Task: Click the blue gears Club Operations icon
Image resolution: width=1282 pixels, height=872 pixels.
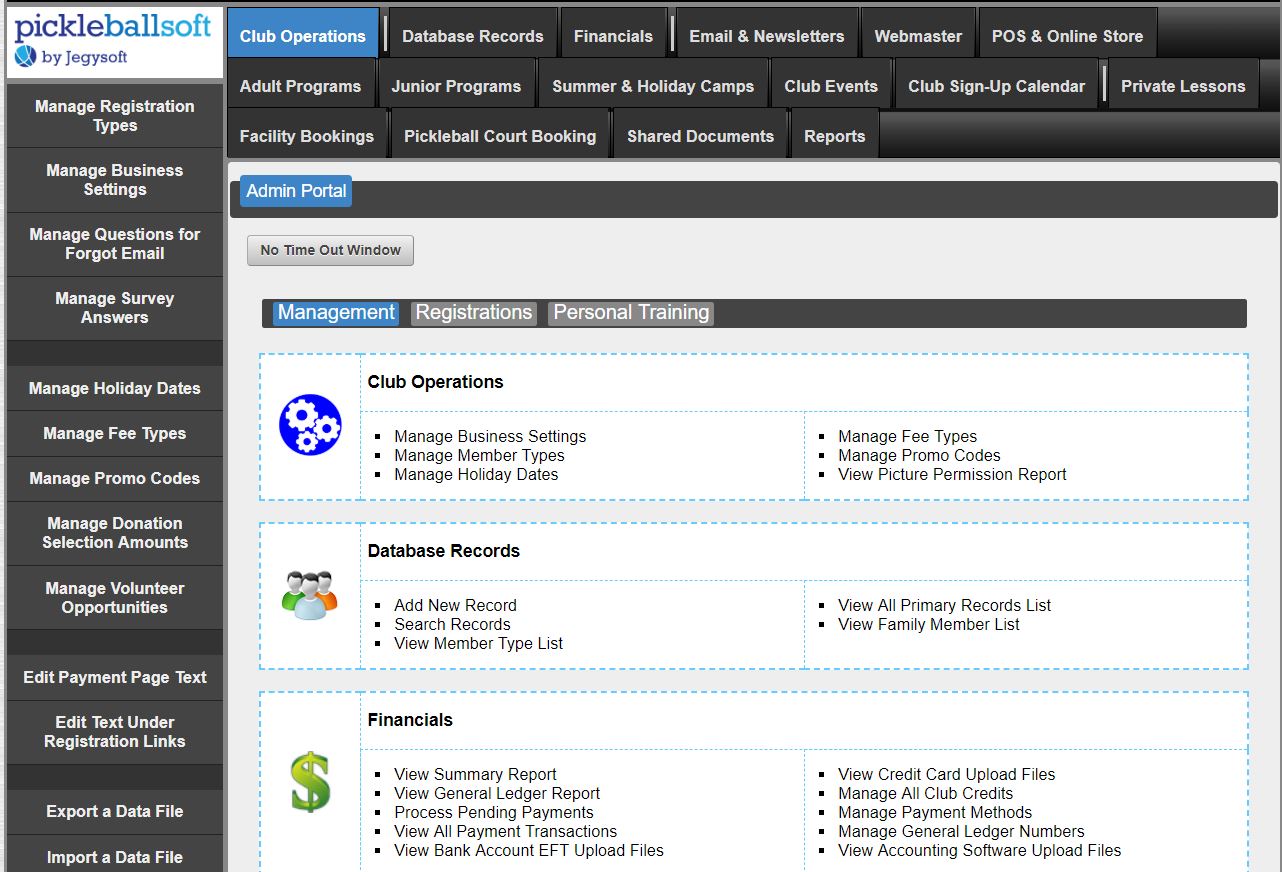Action: [310, 425]
